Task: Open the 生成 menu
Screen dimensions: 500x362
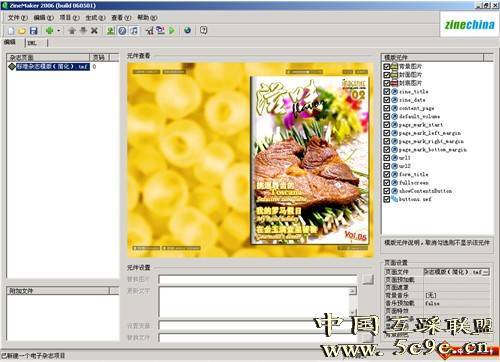Action: click(95, 17)
